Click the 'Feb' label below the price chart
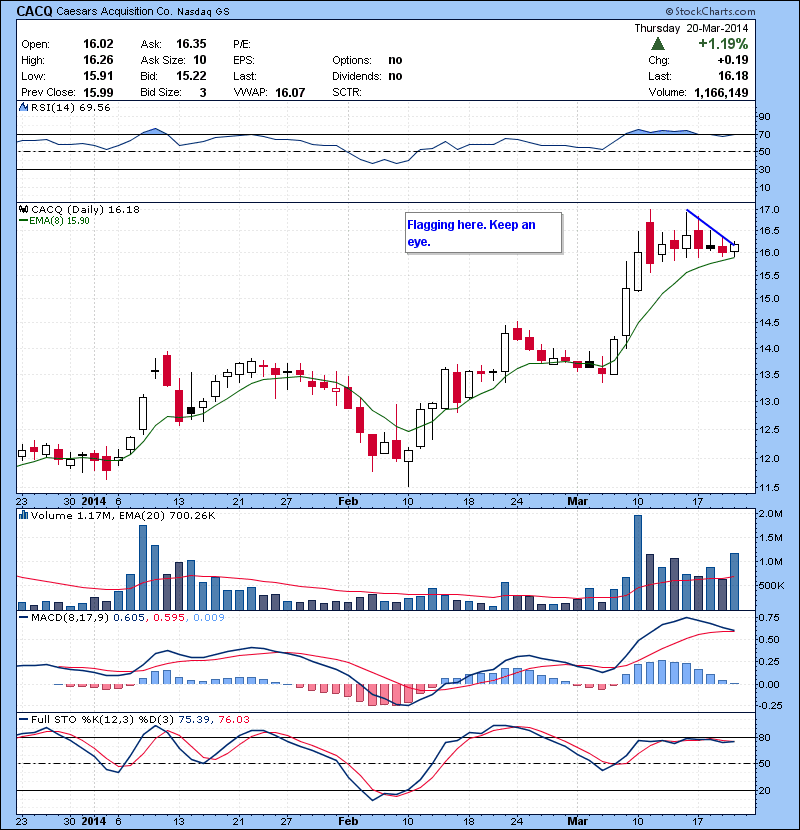The width and height of the screenshot is (800, 830). click(347, 501)
